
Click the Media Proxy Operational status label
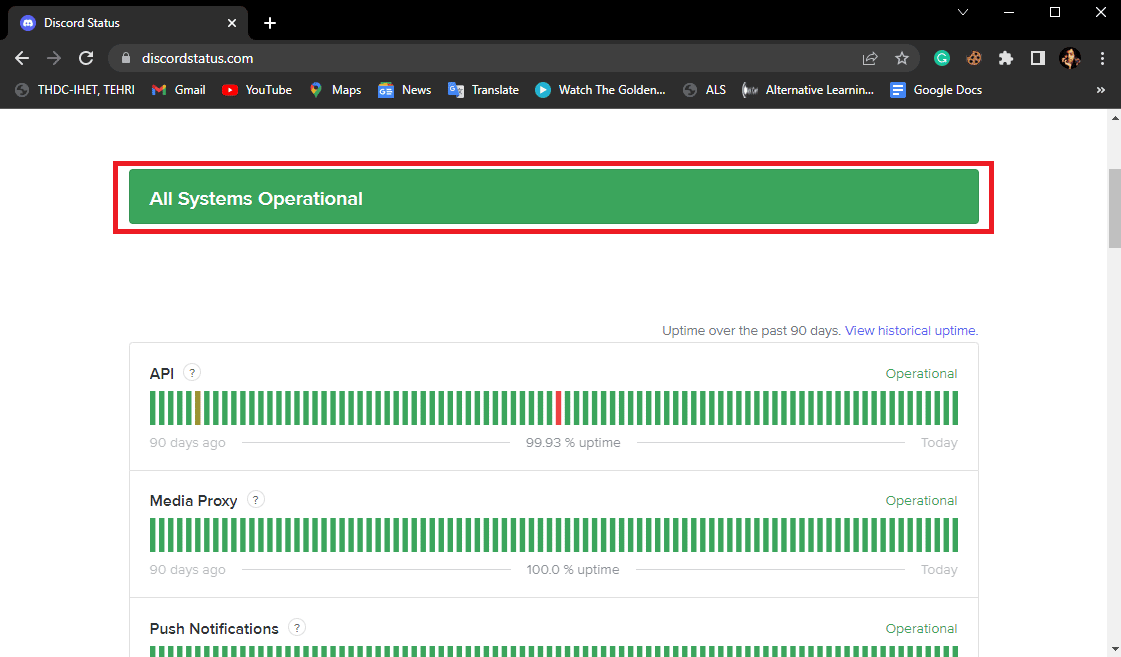click(x=921, y=501)
